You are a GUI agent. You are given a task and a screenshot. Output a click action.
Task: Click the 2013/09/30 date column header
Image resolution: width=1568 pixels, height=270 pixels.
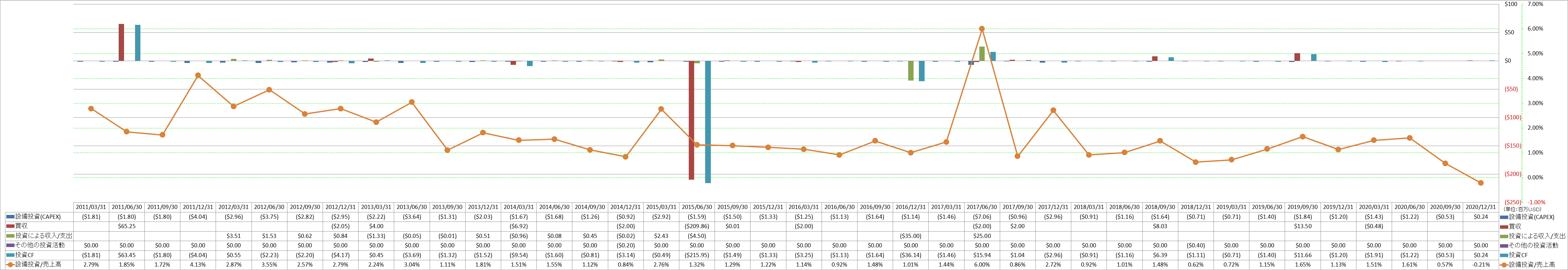pos(447,207)
